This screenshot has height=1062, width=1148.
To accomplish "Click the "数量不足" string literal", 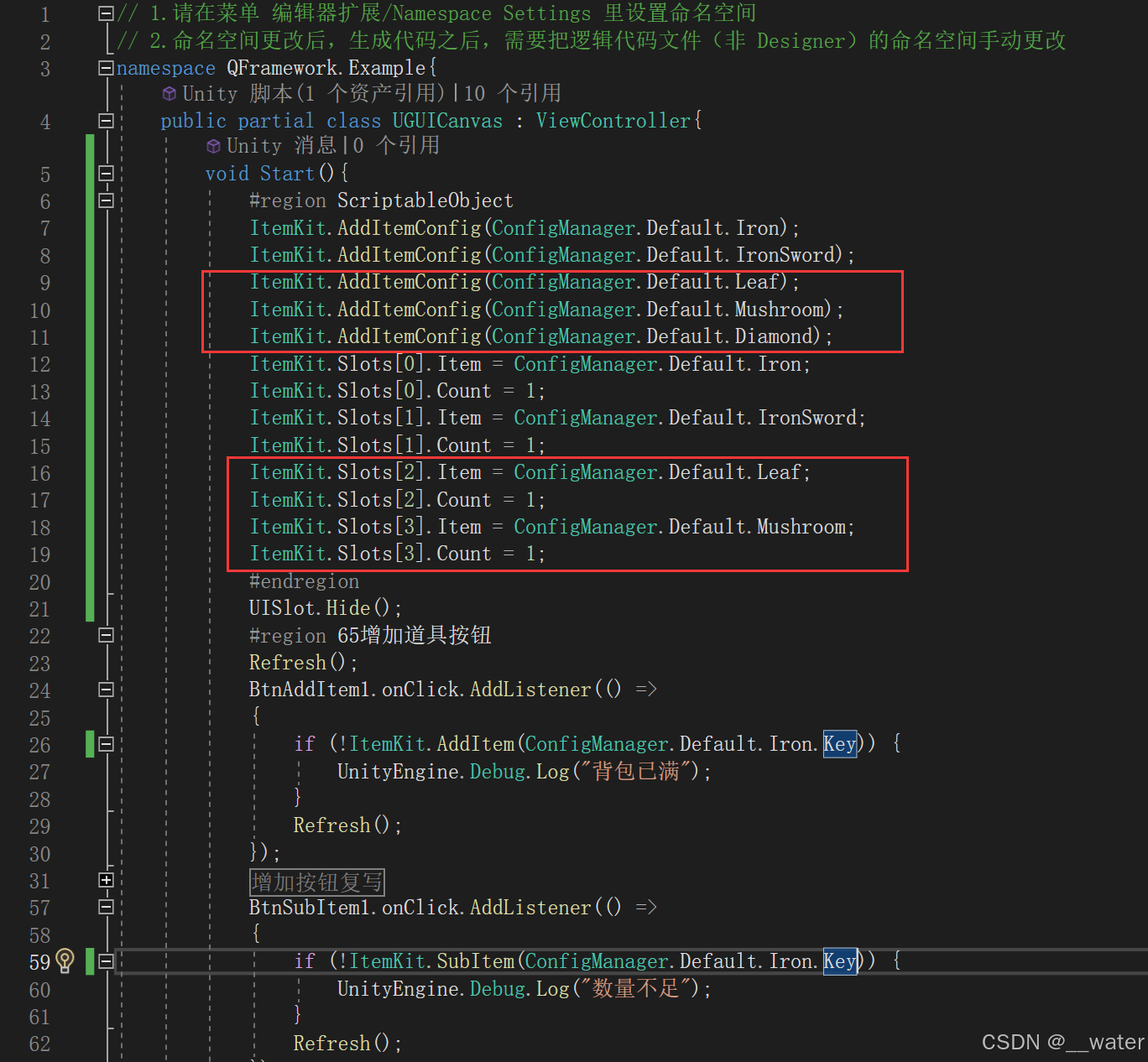I will pos(640,988).
